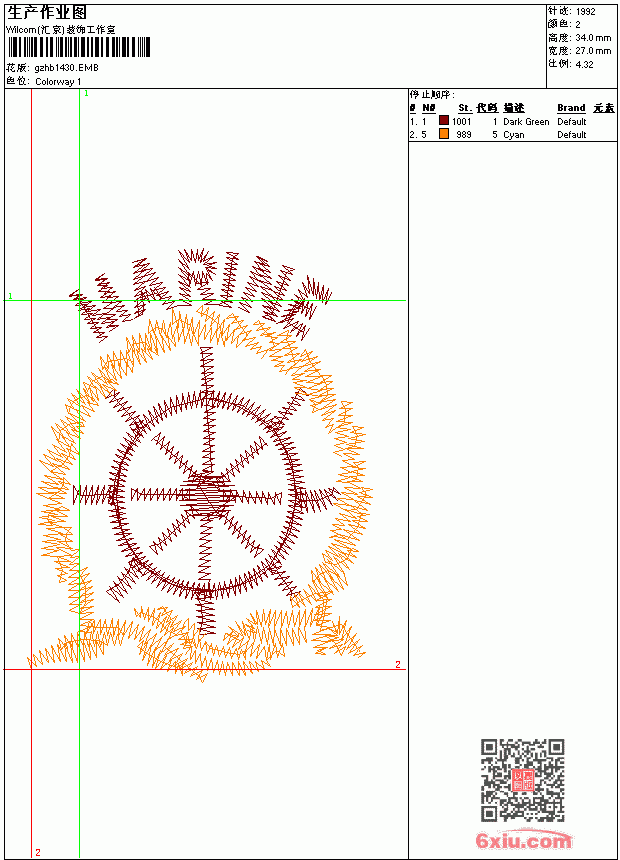Click the barcode under the Wilcom header

[x=78, y=47]
